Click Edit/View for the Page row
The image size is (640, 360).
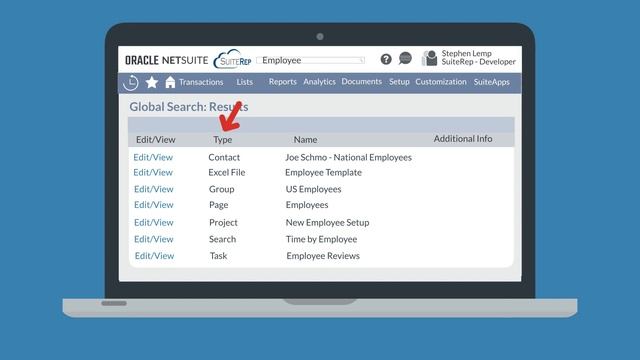154,204
